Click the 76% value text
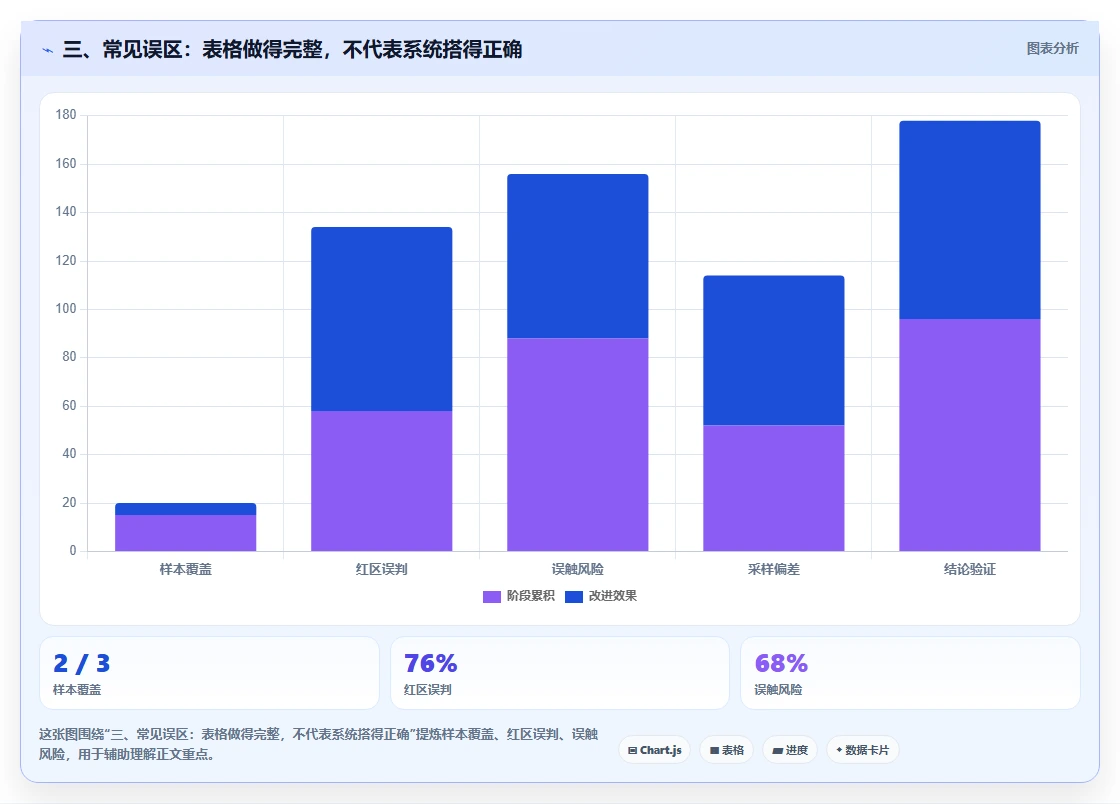The height and width of the screenshot is (804, 1120). tap(431, 663)
